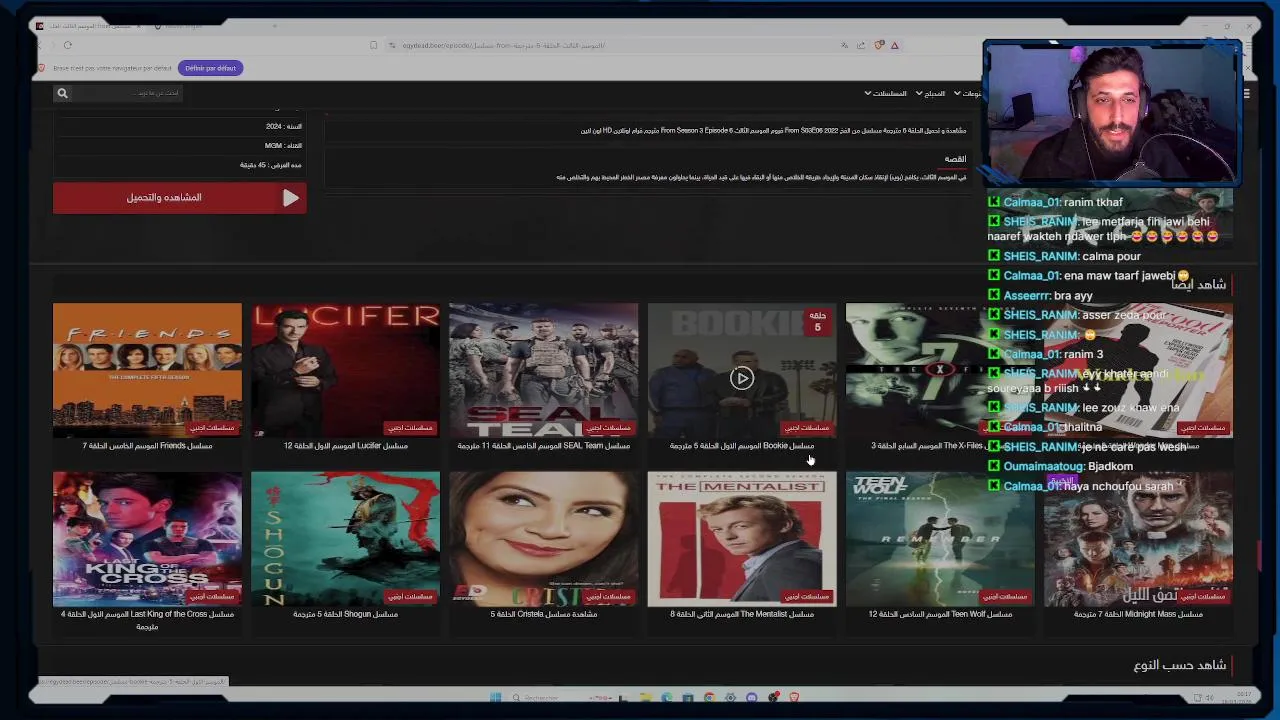Screen dimensions: 1280x720
Task: Click the Cristela episode 5 title link
Action: point(543,614)
